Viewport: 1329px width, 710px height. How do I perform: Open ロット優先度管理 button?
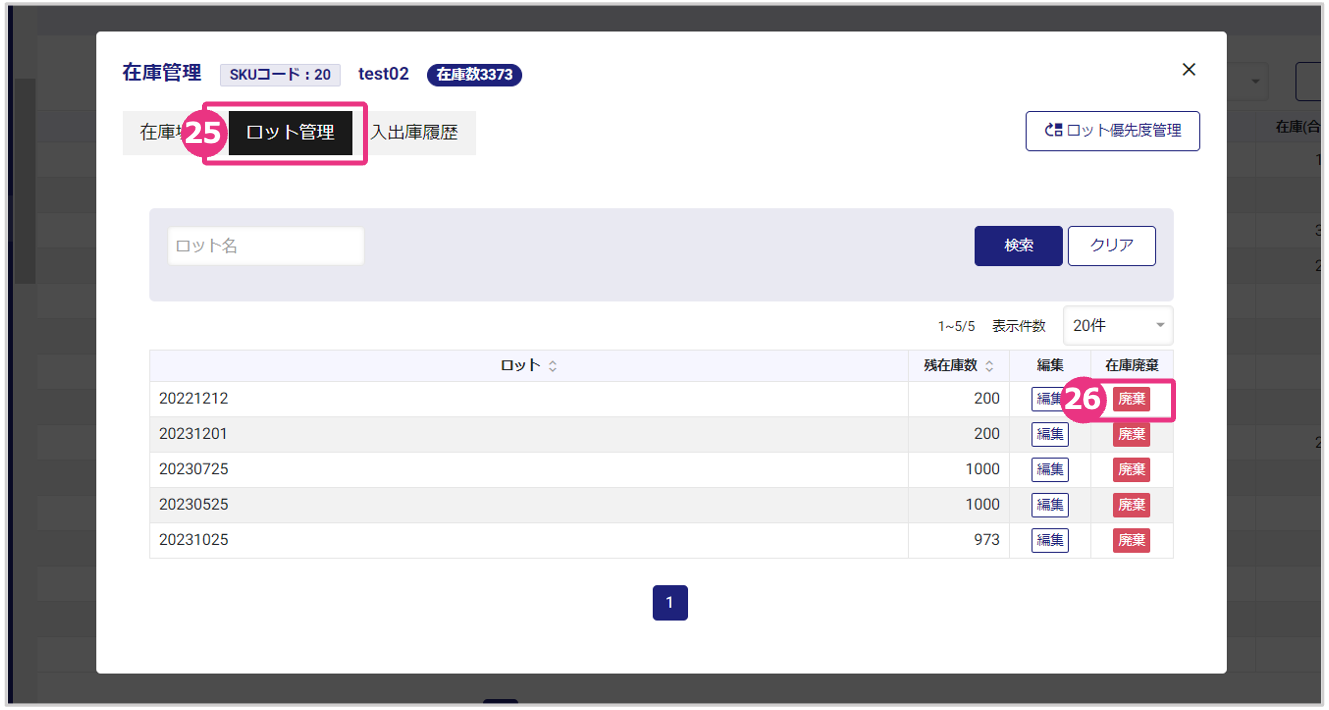coord(1112,131)
